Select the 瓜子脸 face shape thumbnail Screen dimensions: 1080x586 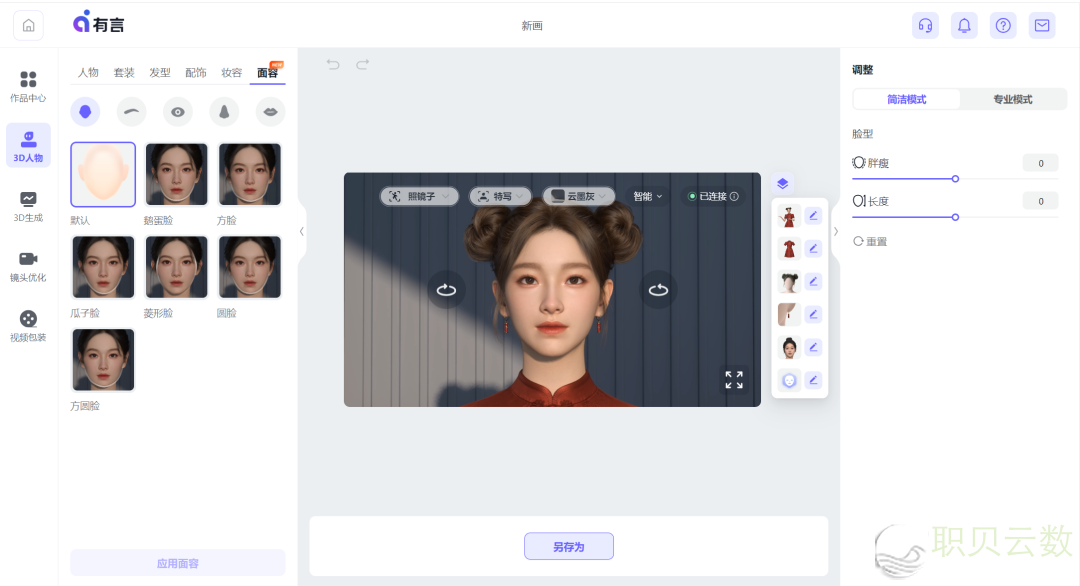pos(102,267)
